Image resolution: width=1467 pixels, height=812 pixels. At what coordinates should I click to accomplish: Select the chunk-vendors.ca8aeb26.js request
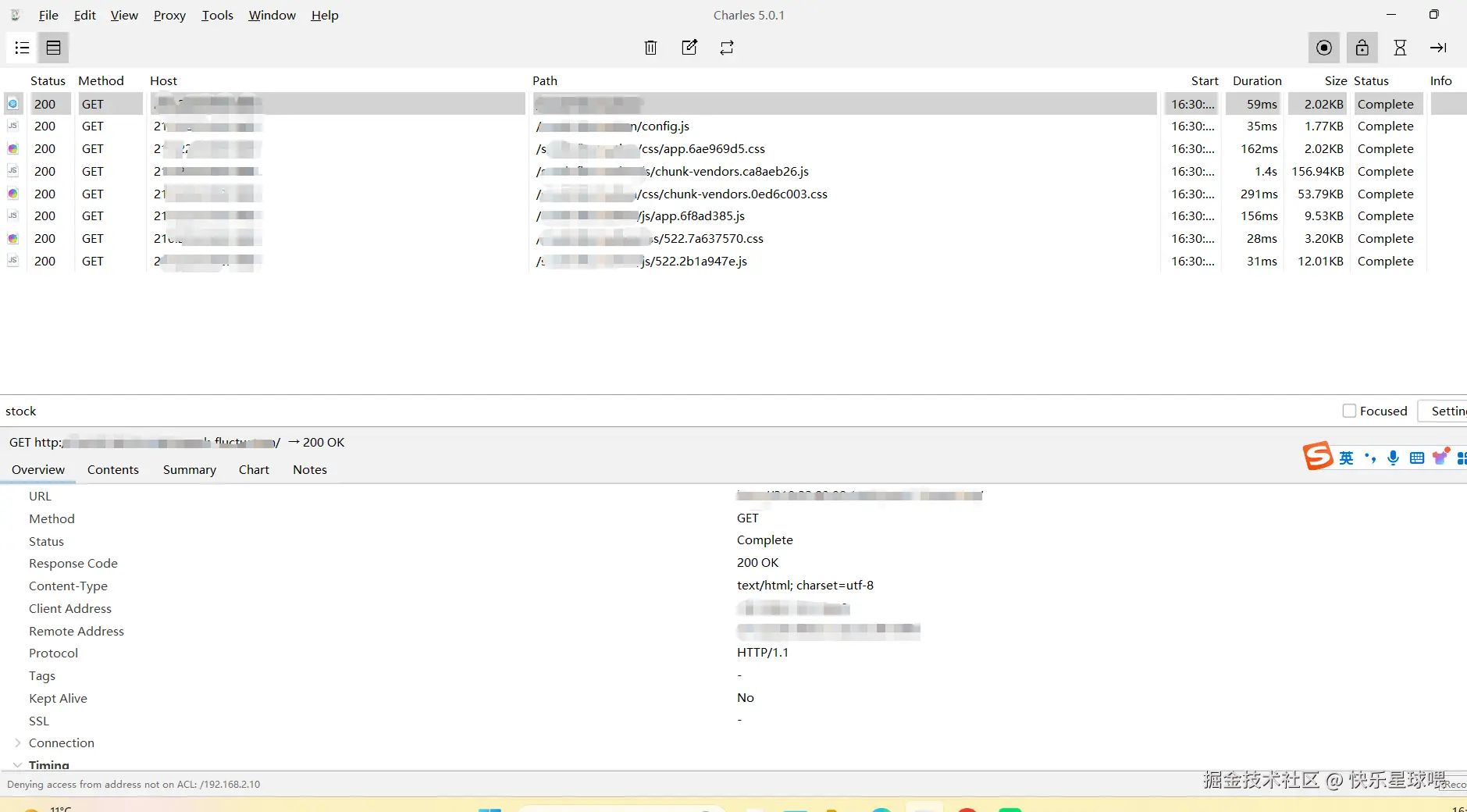[734, 171]
